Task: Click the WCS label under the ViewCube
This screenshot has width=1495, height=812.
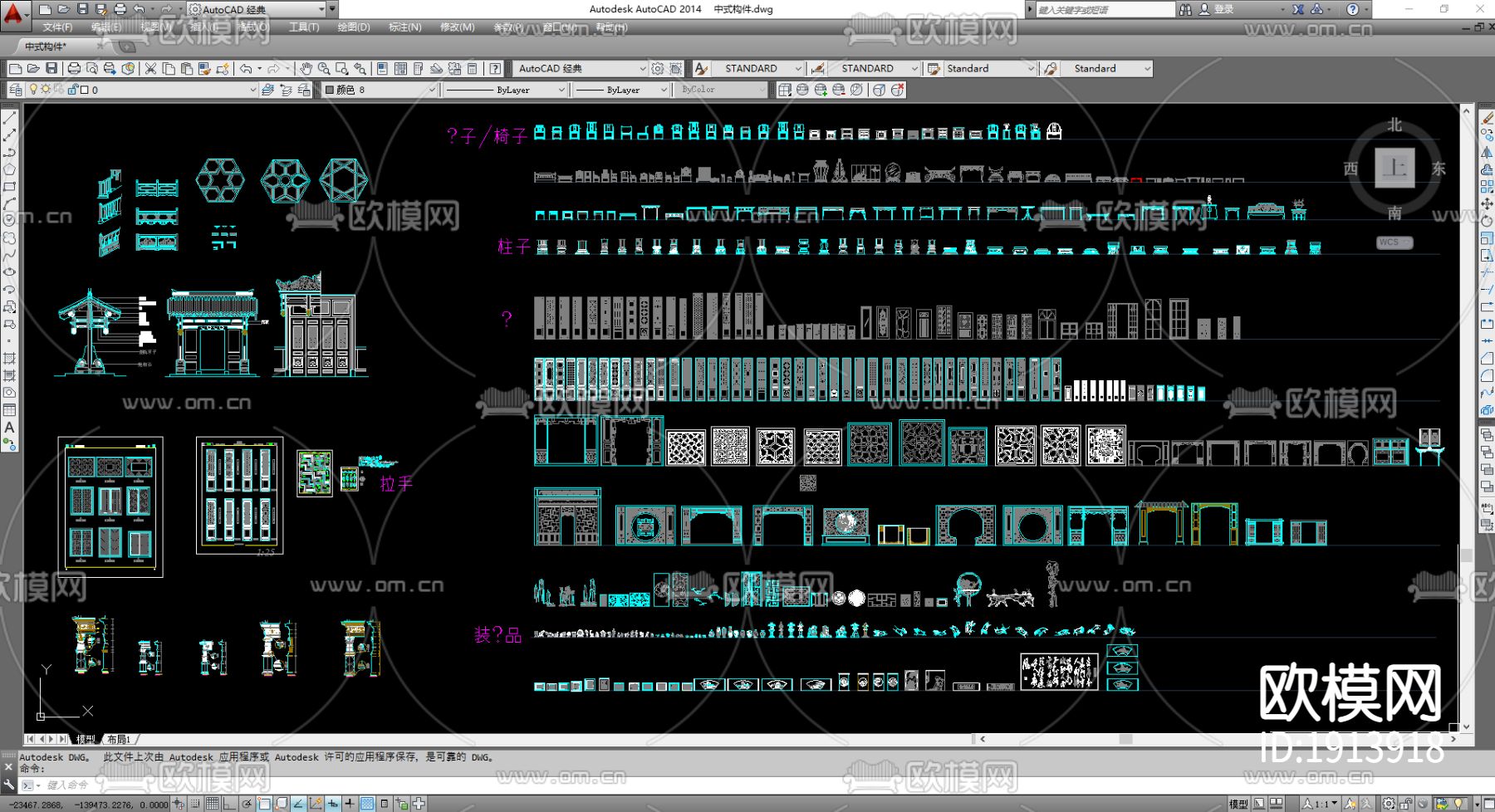Action: [1393, 242]
